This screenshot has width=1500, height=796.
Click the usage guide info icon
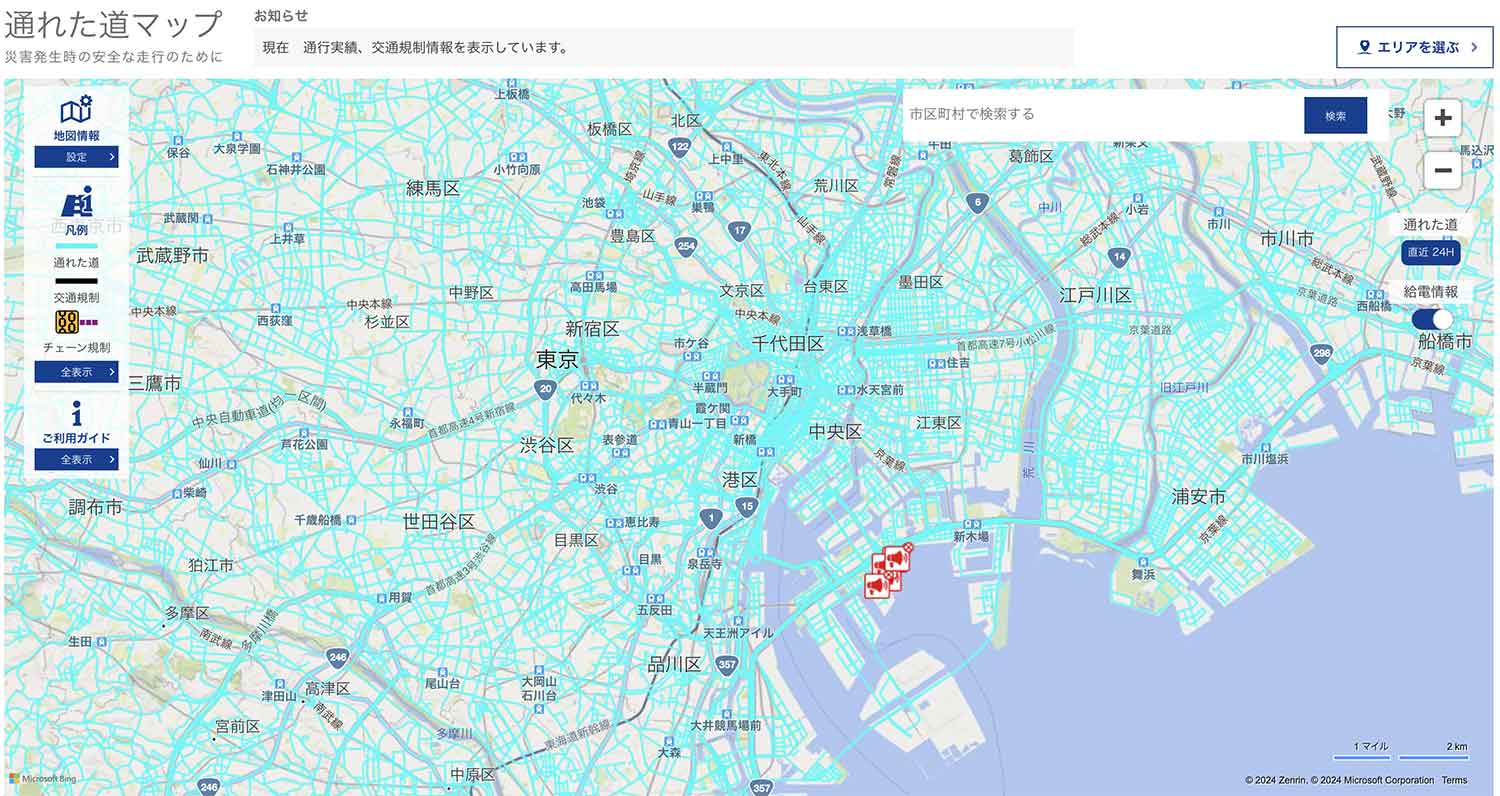[77, 413]
